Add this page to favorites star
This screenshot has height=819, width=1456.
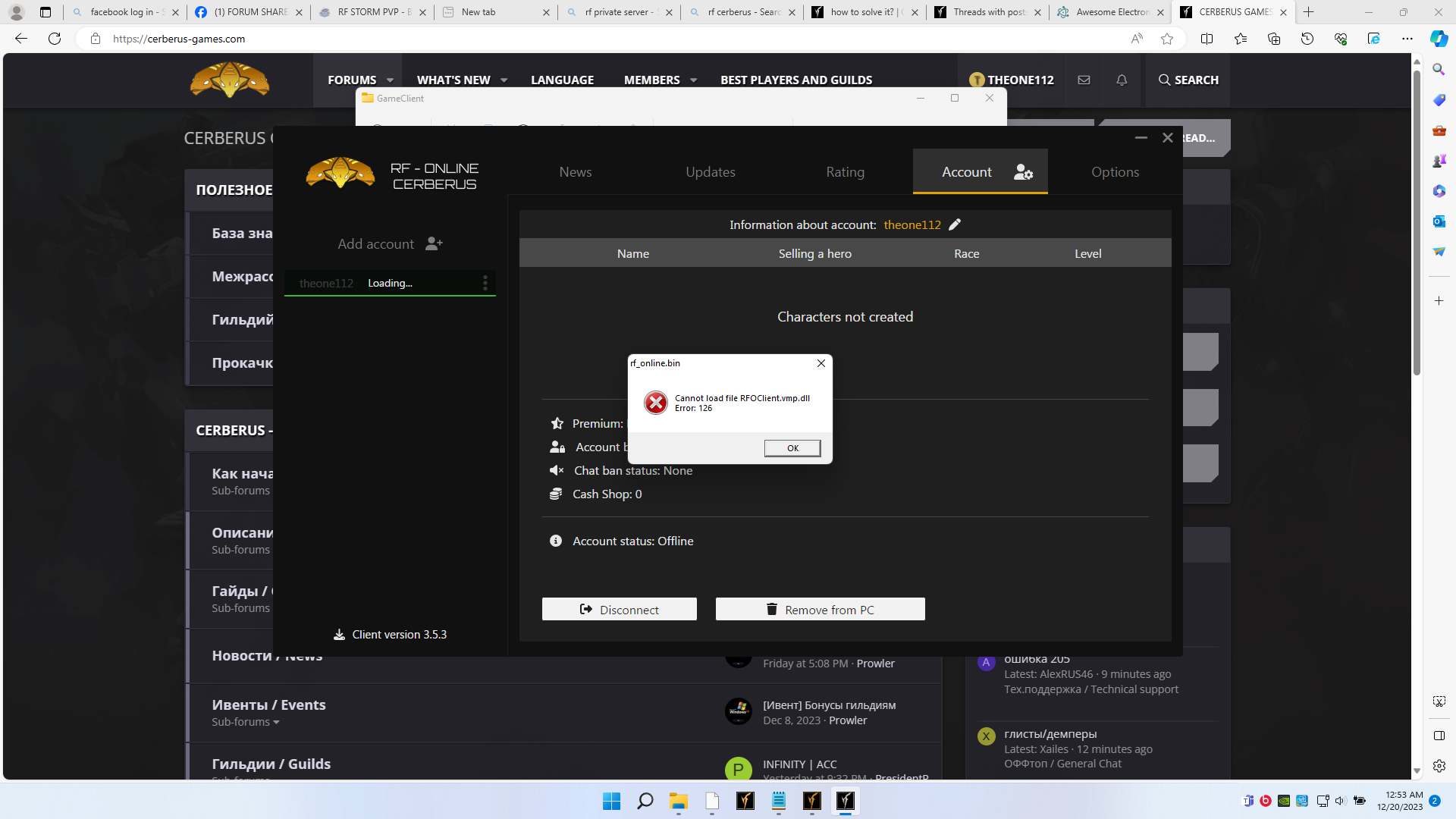coord(1167,39)
